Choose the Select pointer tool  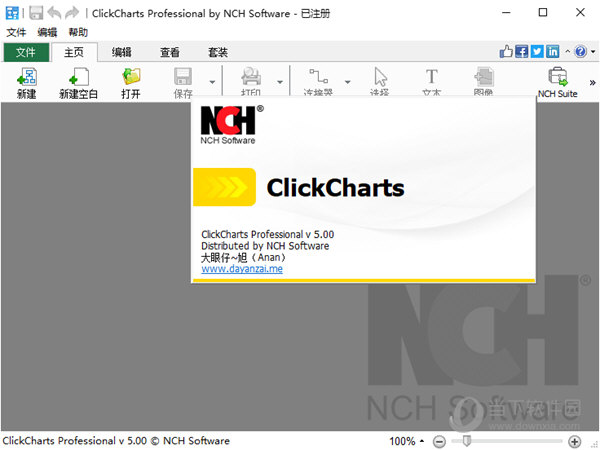[380, 77]
